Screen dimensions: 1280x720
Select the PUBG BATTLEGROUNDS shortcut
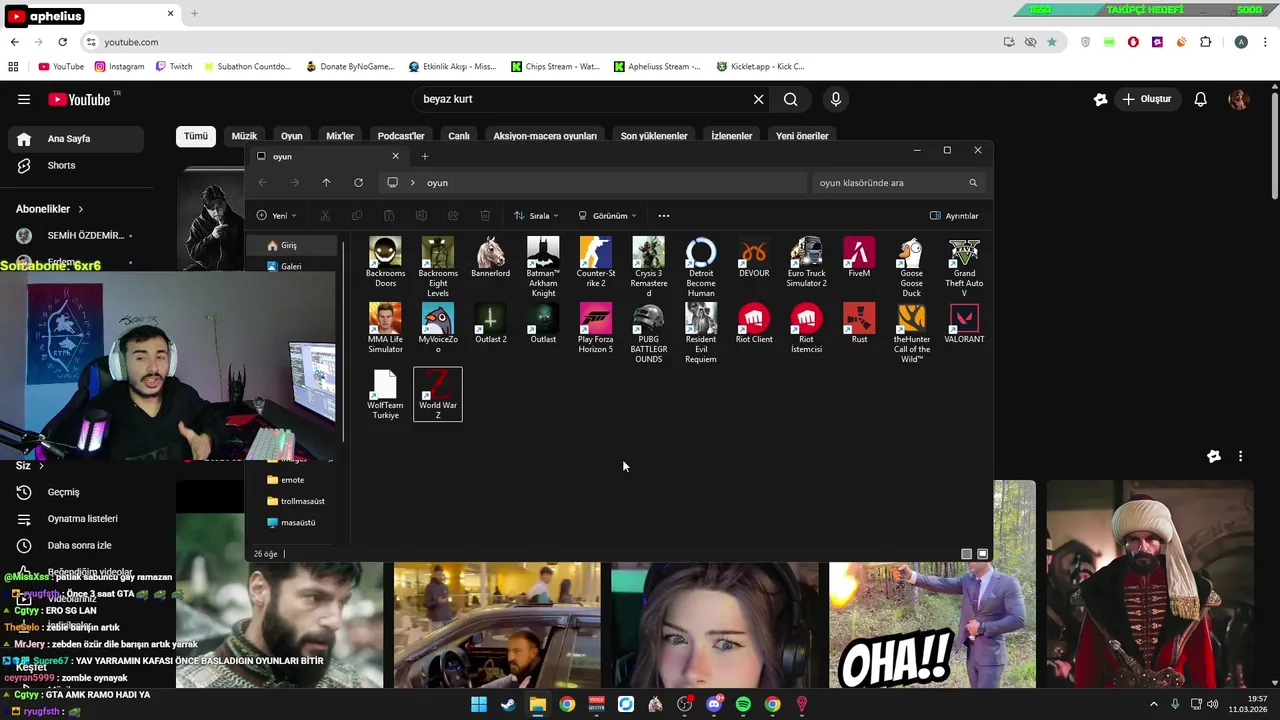click(x=648, y=334)
